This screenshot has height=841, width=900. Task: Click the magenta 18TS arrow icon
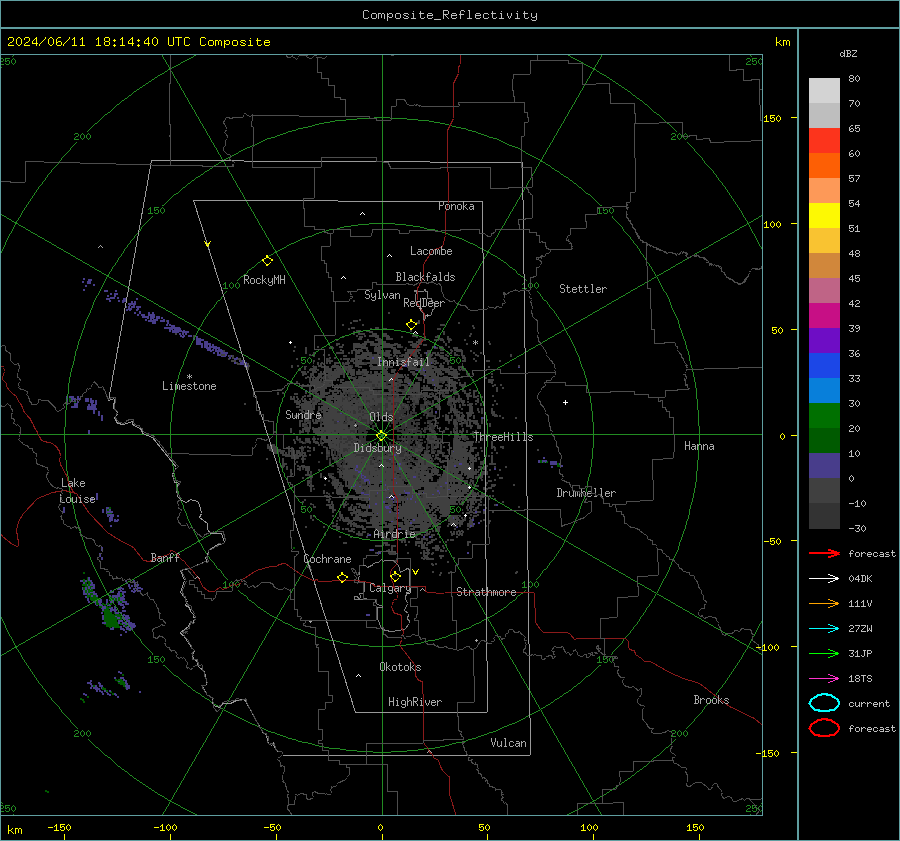click(824, 679)
